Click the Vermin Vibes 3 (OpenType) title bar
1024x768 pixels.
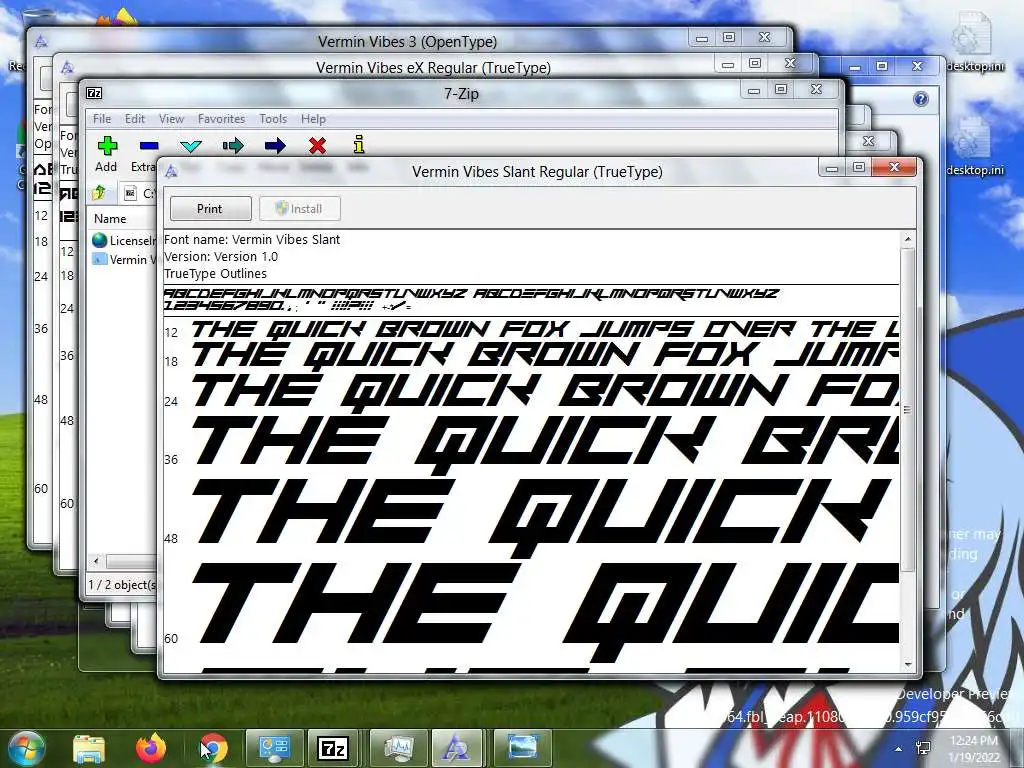click(x=408, y=41)
